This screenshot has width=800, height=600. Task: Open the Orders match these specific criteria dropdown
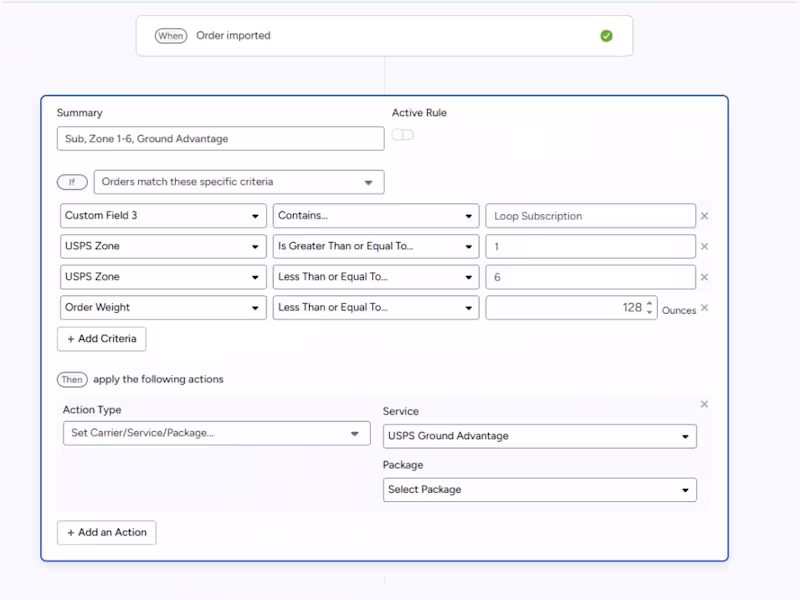coord(239,182)
